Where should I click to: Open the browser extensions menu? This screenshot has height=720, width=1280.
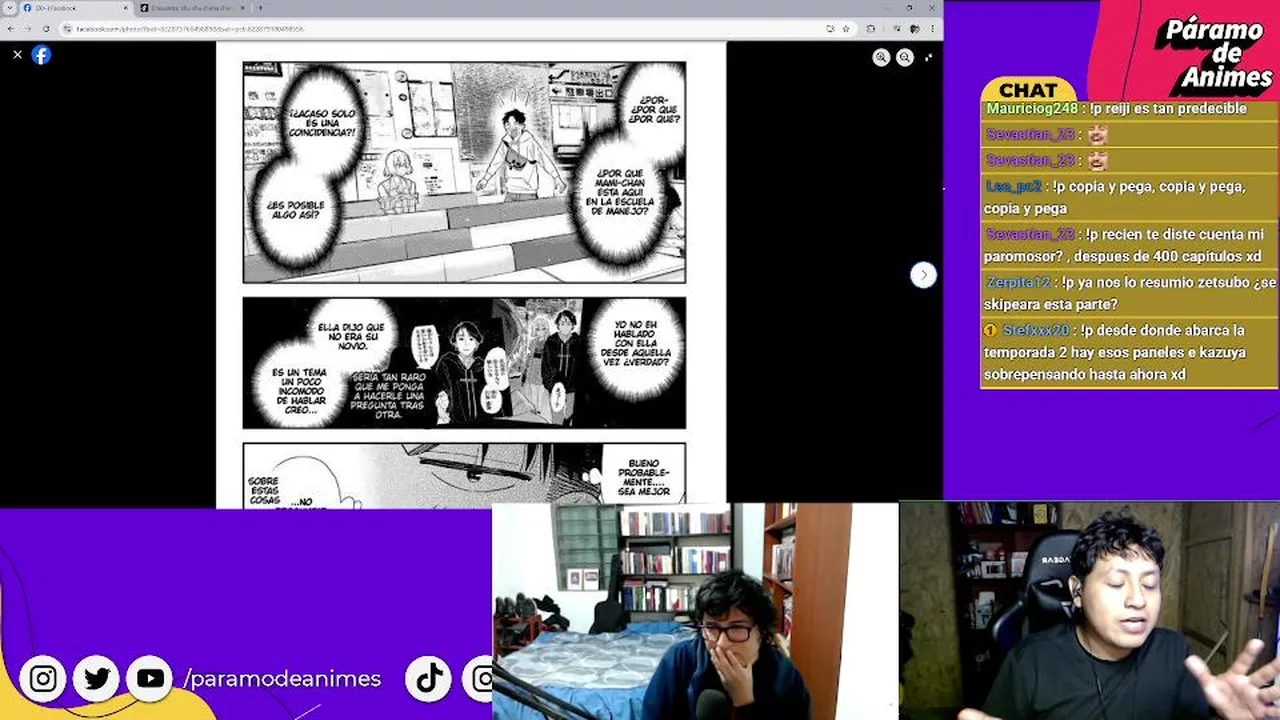[871, 29]
